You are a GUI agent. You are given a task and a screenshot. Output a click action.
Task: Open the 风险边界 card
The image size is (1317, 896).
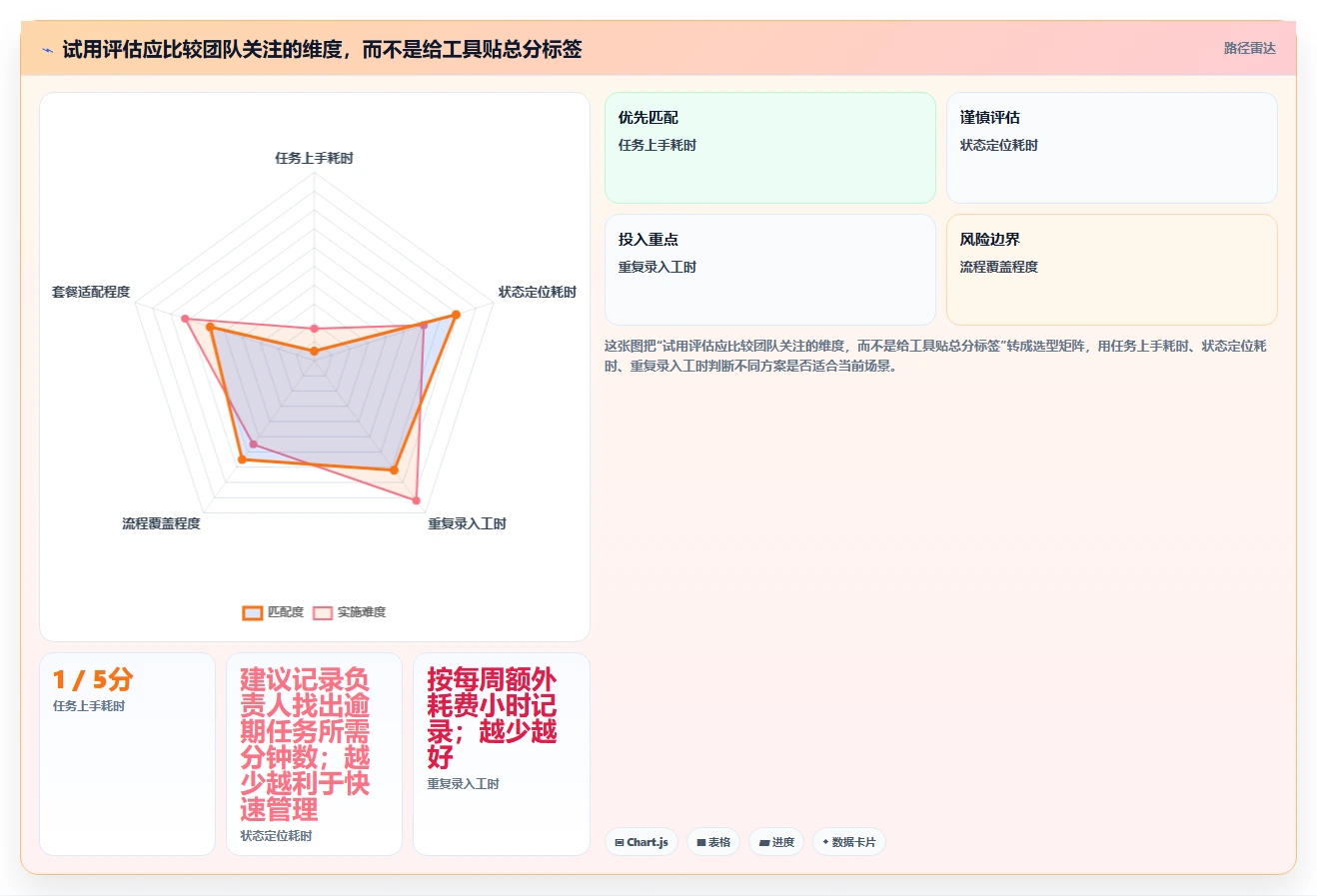[1112, 270]
